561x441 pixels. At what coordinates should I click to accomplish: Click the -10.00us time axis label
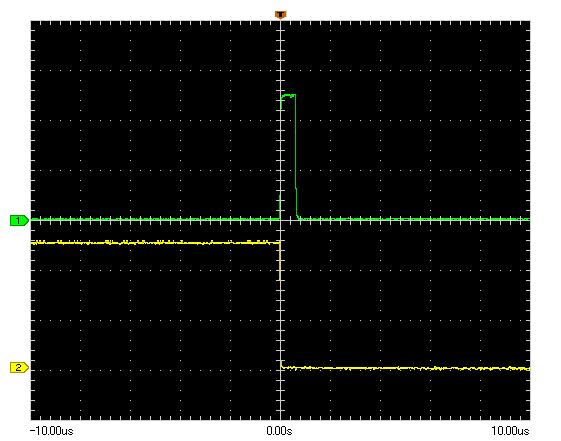pos(52,431)
